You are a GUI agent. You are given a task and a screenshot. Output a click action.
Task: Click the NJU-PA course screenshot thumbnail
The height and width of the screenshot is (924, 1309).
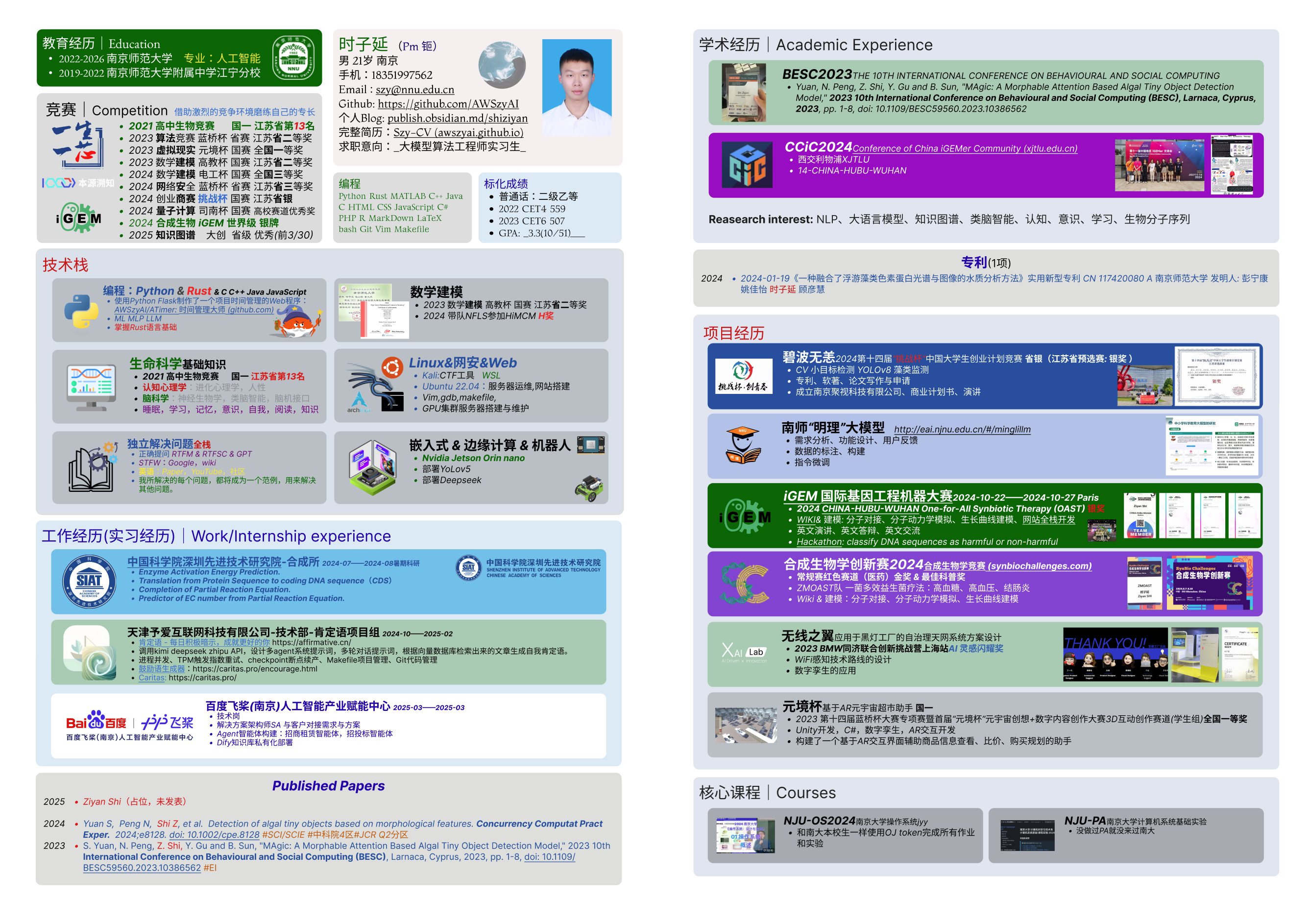tap(1027, 836)
